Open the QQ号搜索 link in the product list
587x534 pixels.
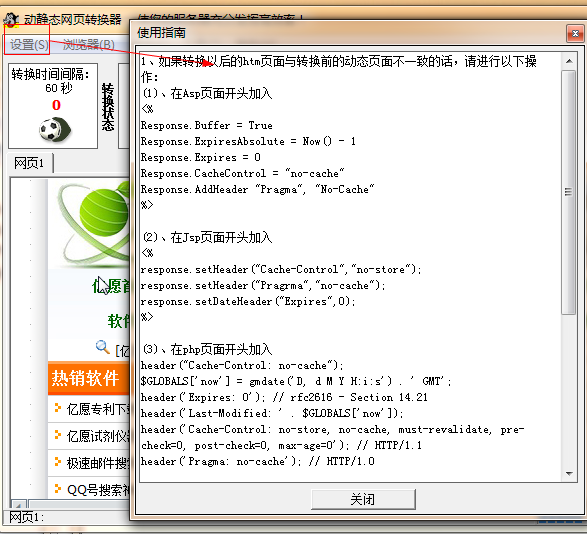[x=98, y=490]
